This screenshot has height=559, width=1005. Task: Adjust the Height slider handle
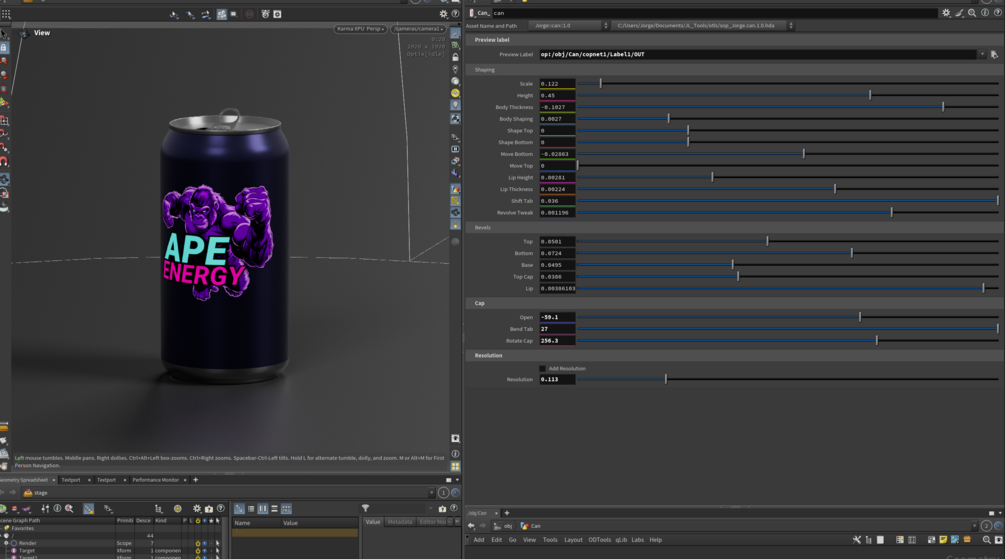pyautogui.click(x=870, y=95)
